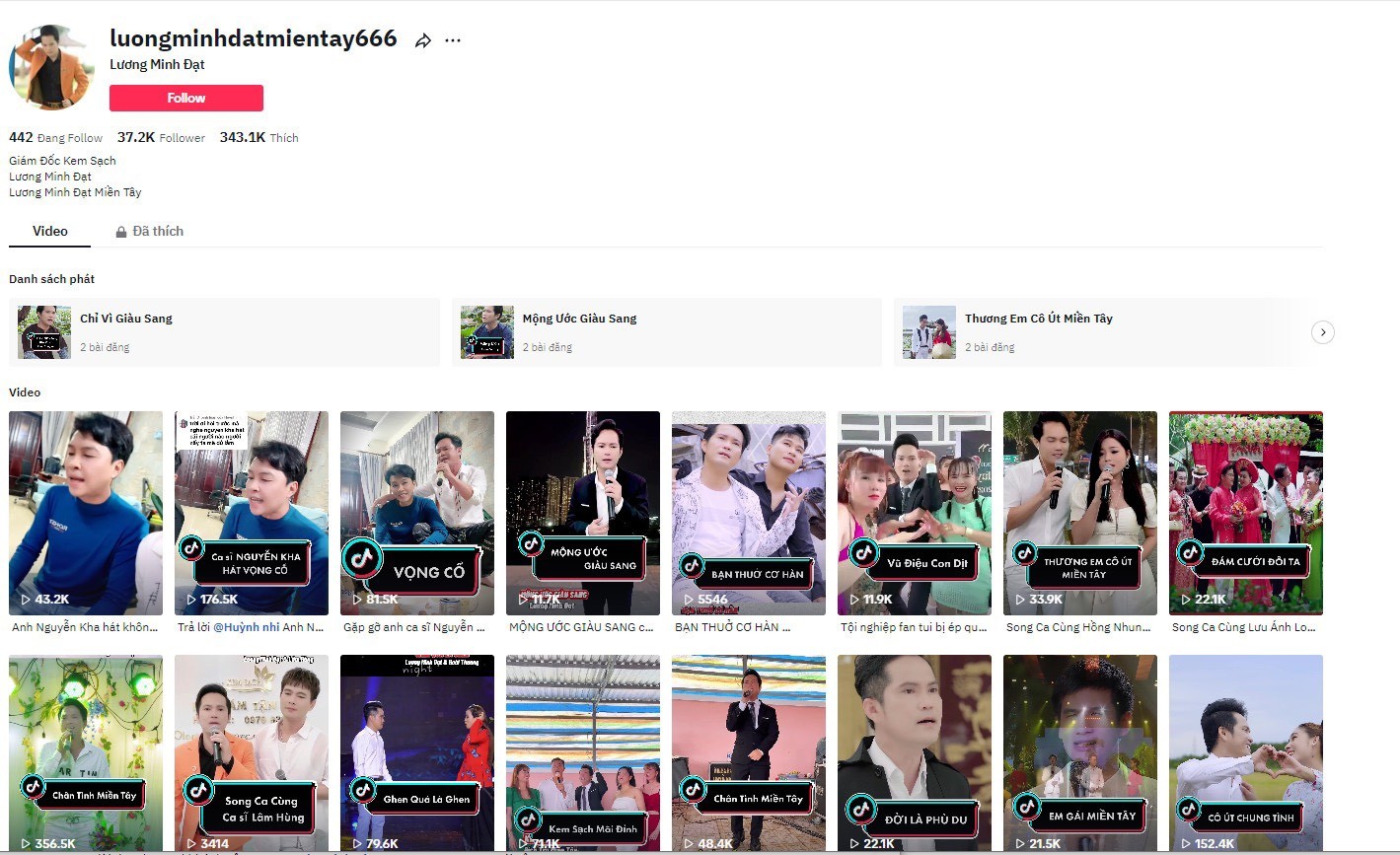Click the profile avatar picture
Screen dimensions: 1400x855
(x=51, y=68)
